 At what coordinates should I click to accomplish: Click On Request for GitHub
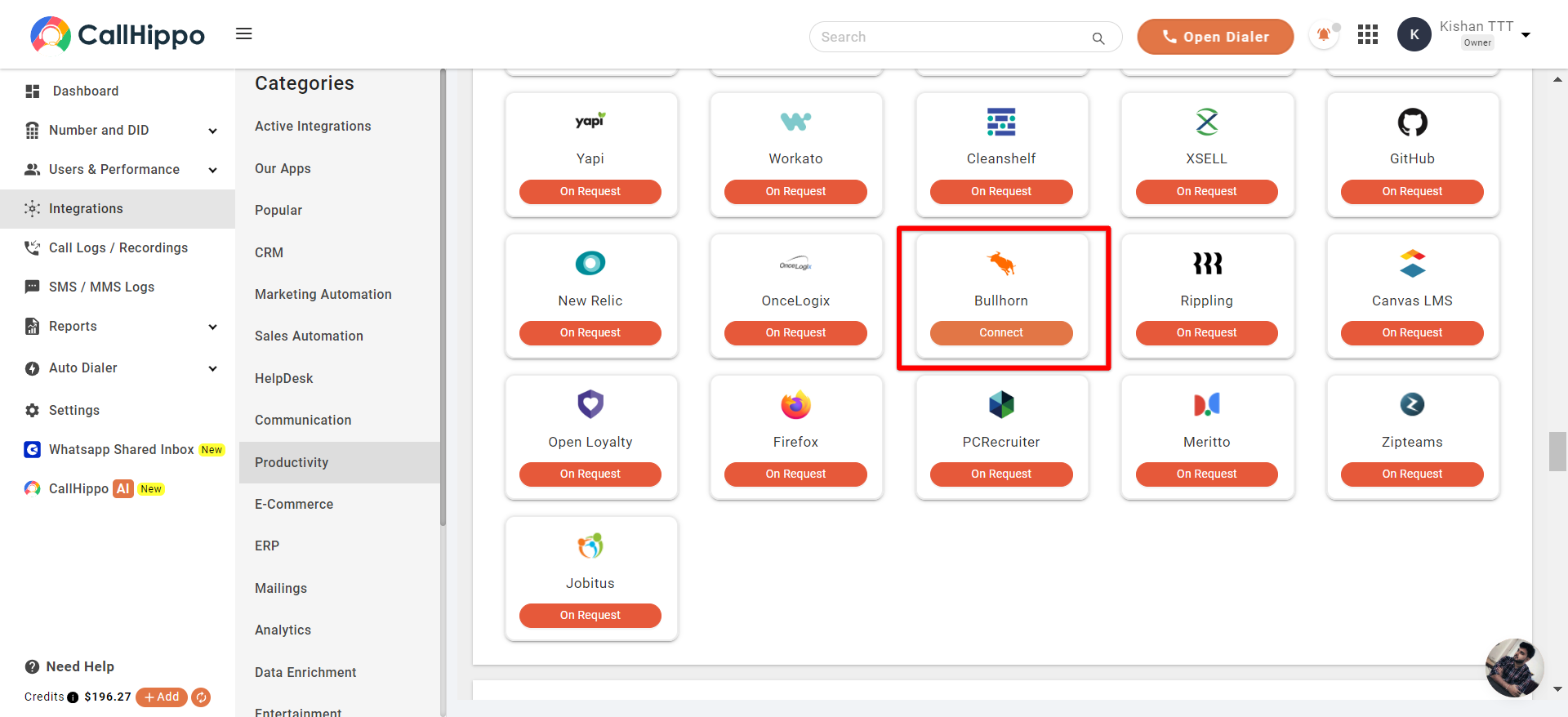(1413, 192)
